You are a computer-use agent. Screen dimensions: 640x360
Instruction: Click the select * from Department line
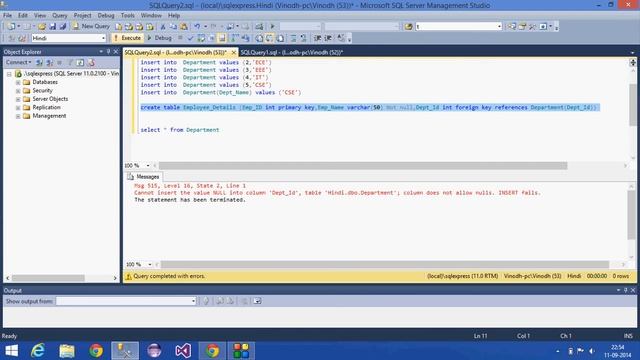click(180, 130)
